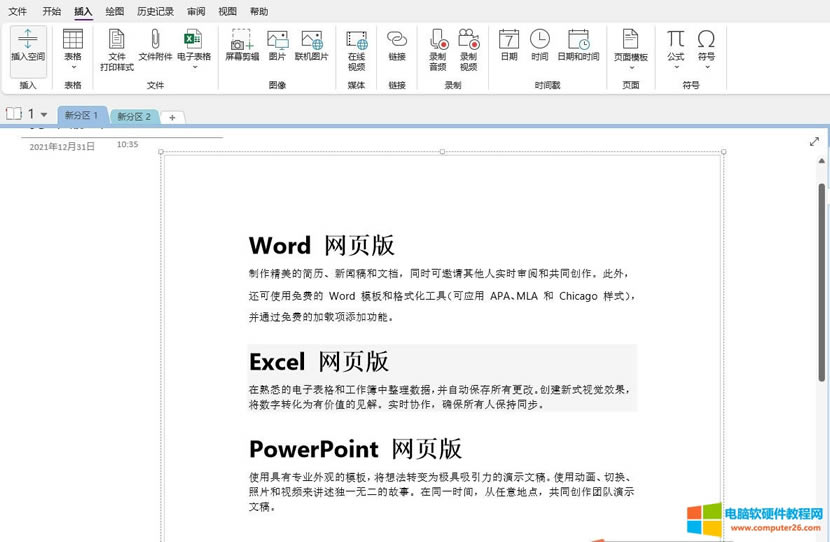
Task: Insert a File Printout
Action: 117,49
